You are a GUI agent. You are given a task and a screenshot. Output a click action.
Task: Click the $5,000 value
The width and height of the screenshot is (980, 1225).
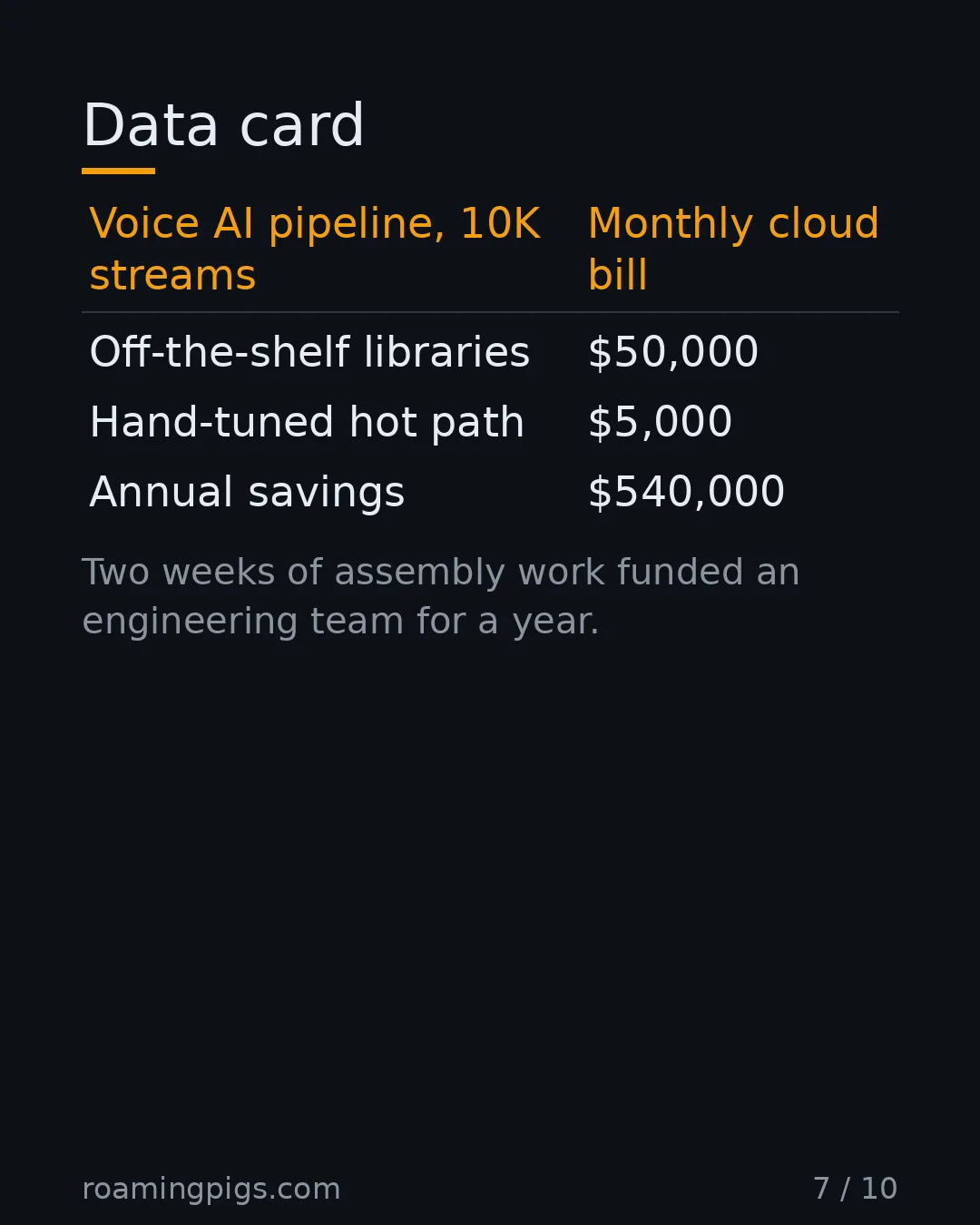tap(660, 422)
